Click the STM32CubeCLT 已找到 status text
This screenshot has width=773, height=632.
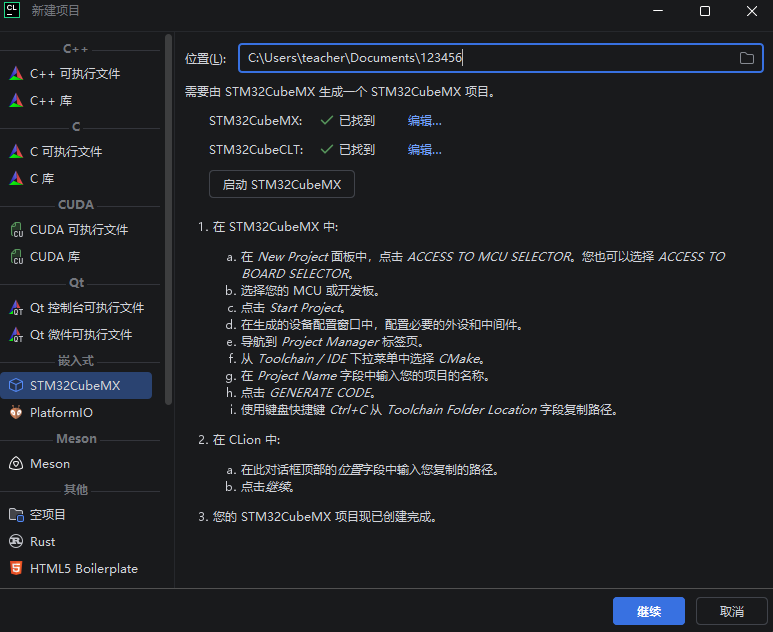coord(357,150)
